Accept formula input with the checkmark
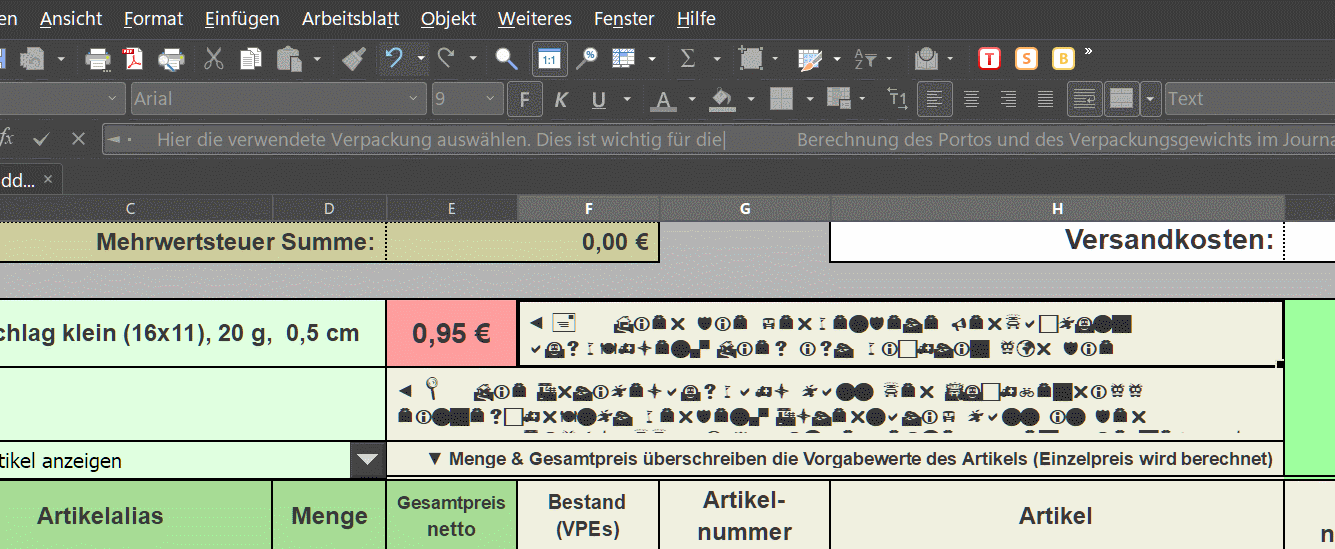The height and width of the screenshot is (549, 1335). 41,139
